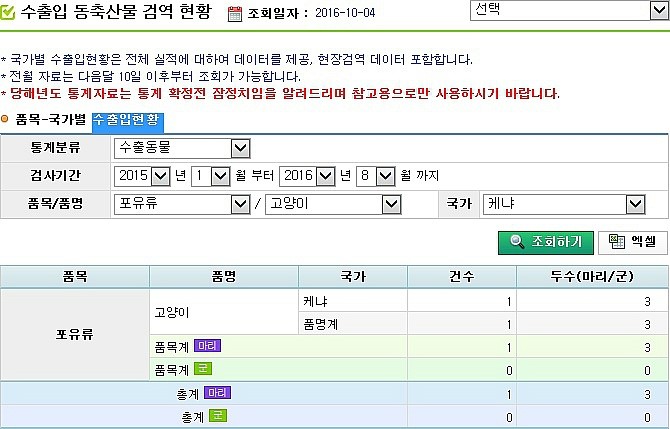Click the 통계분류 label cell
The height and width of the screenshot is (429, 670).
(55, 148)
